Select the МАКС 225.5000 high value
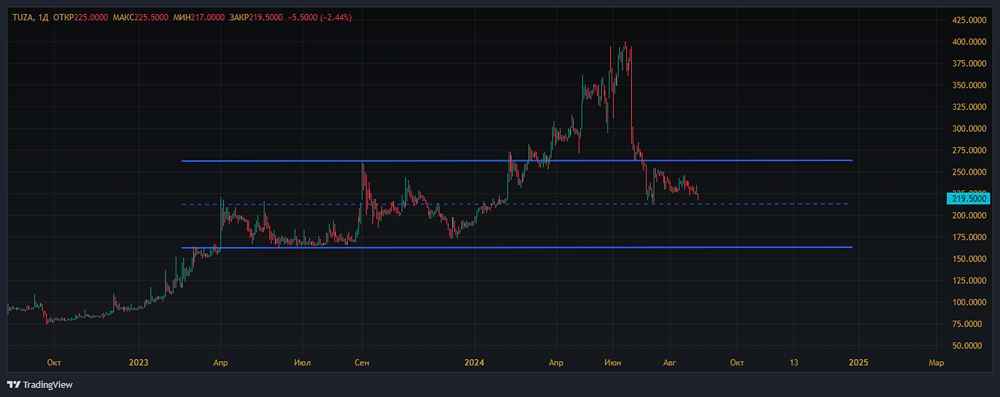Viewport: 1000px width, 397px height. (140, 17)
